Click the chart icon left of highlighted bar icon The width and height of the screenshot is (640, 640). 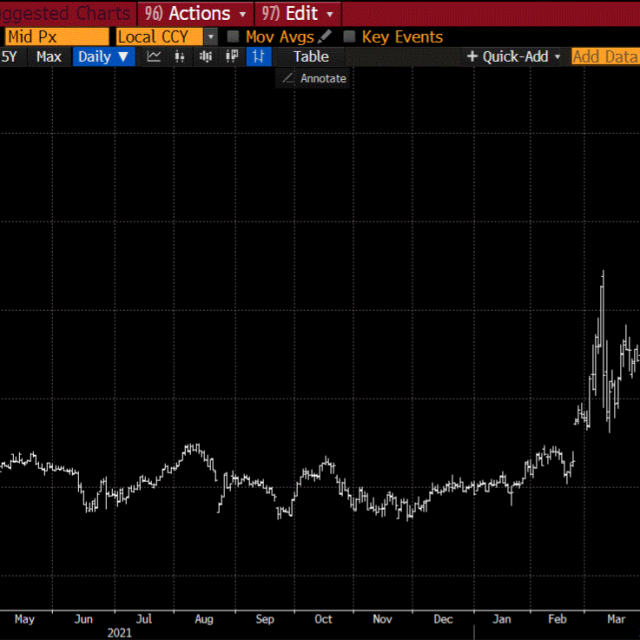pos(232,57)
